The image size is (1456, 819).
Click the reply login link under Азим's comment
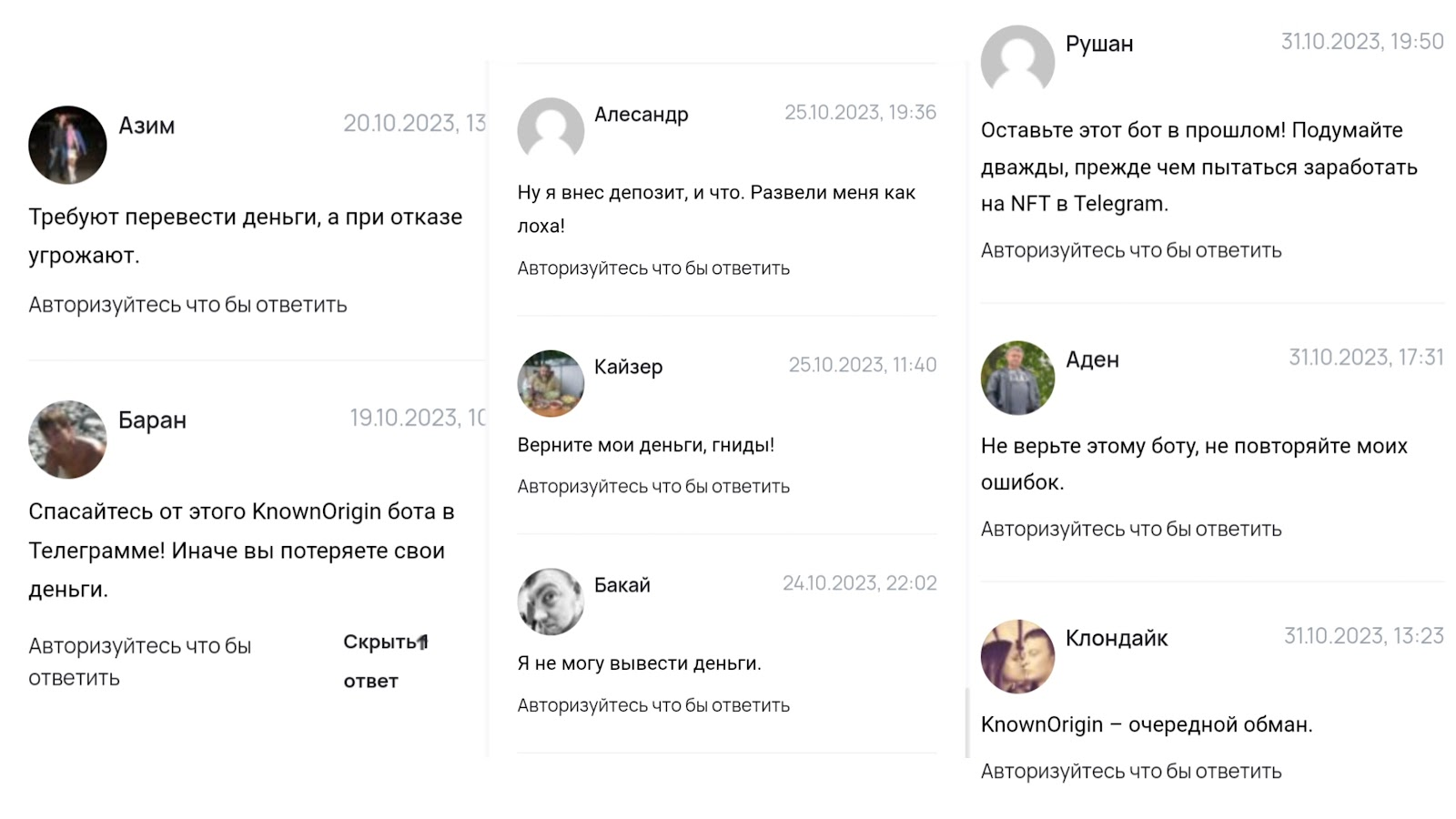(187, 305)
